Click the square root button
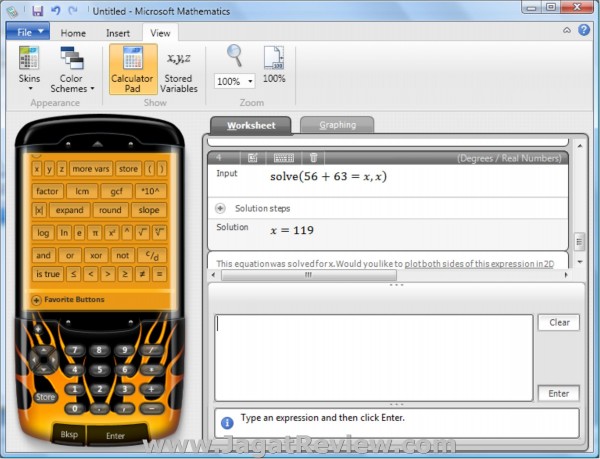This screenshot has height=459, width=600. tap(142, 233)
